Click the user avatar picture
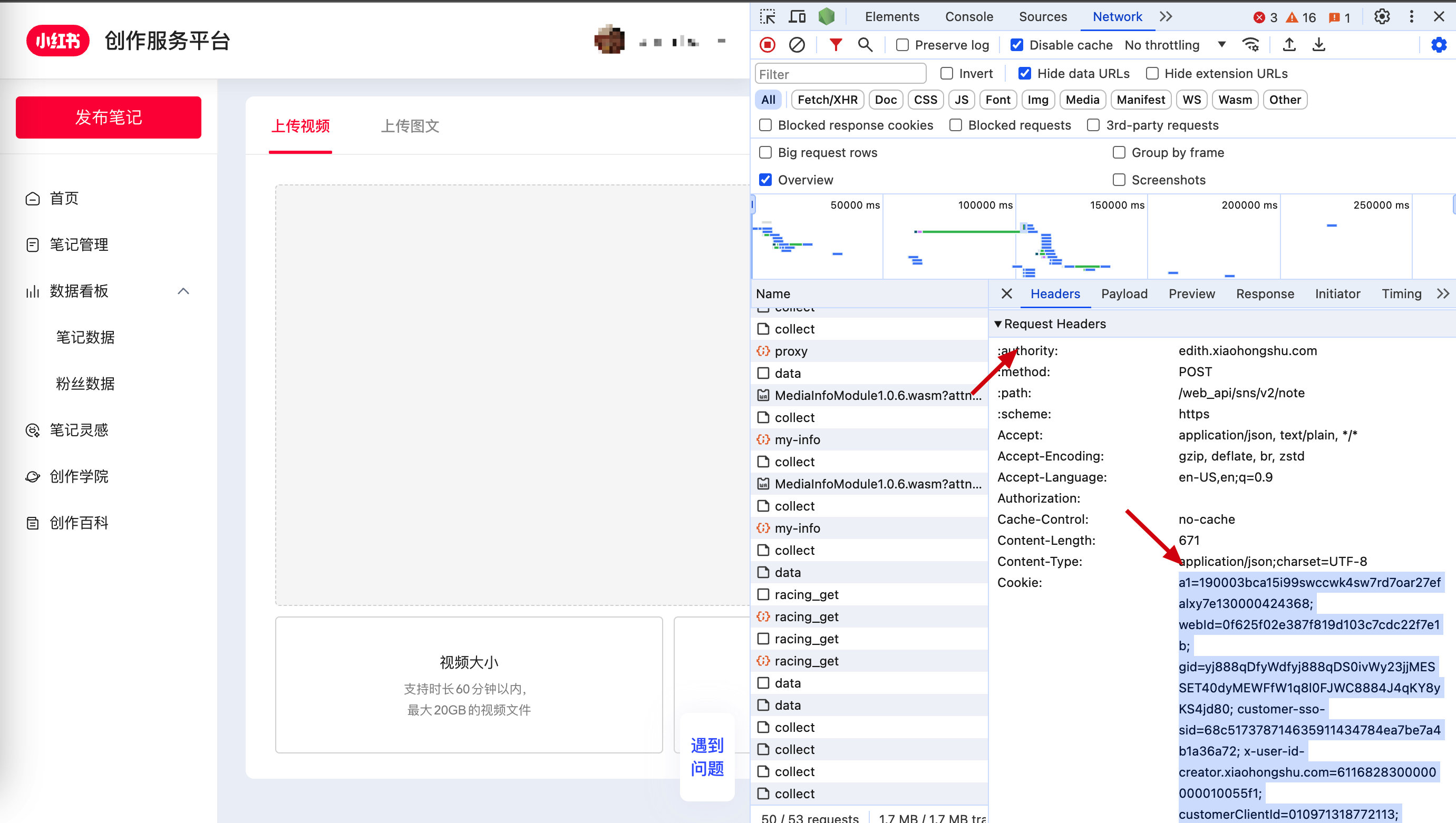This screenshot has height=823, width=1456. pyautogui.click(x=609, y=40)
